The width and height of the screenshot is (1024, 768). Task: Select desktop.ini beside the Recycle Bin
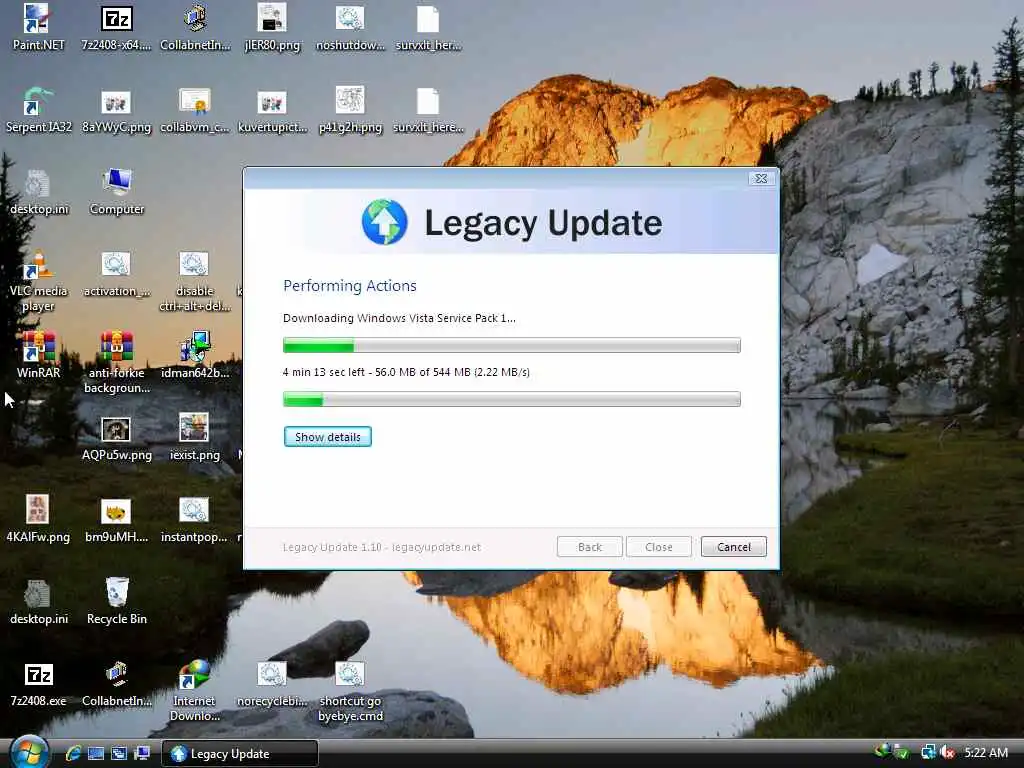tap(39, 601)
